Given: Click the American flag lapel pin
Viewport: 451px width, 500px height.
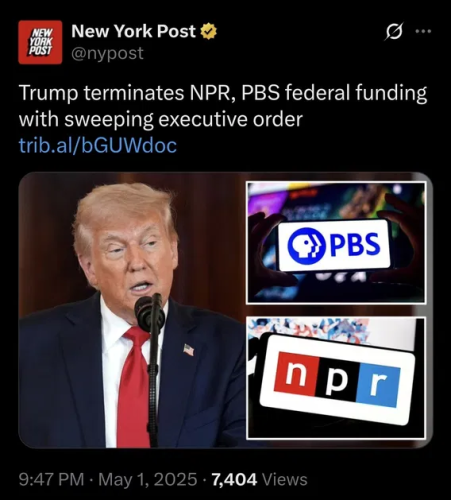Looking at the screenshot, I should [189, 350].
